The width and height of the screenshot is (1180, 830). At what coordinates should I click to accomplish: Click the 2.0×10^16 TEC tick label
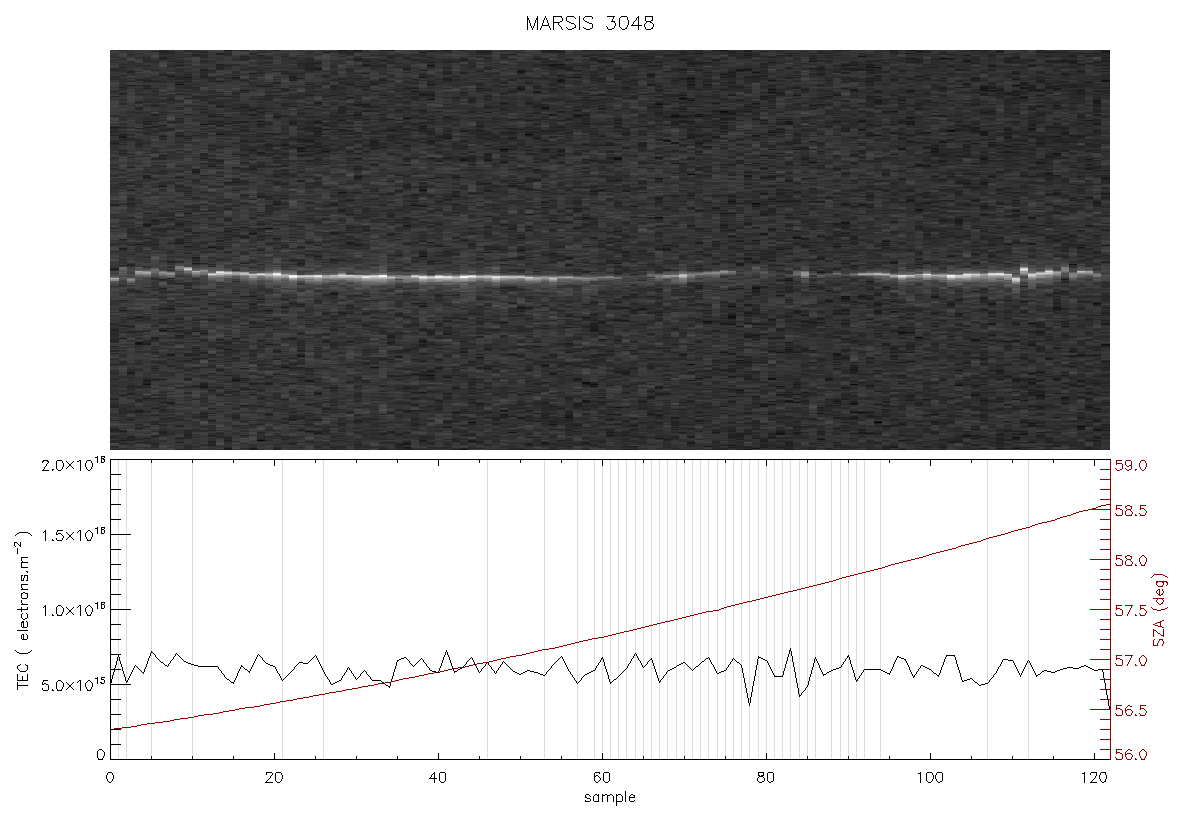72,465
